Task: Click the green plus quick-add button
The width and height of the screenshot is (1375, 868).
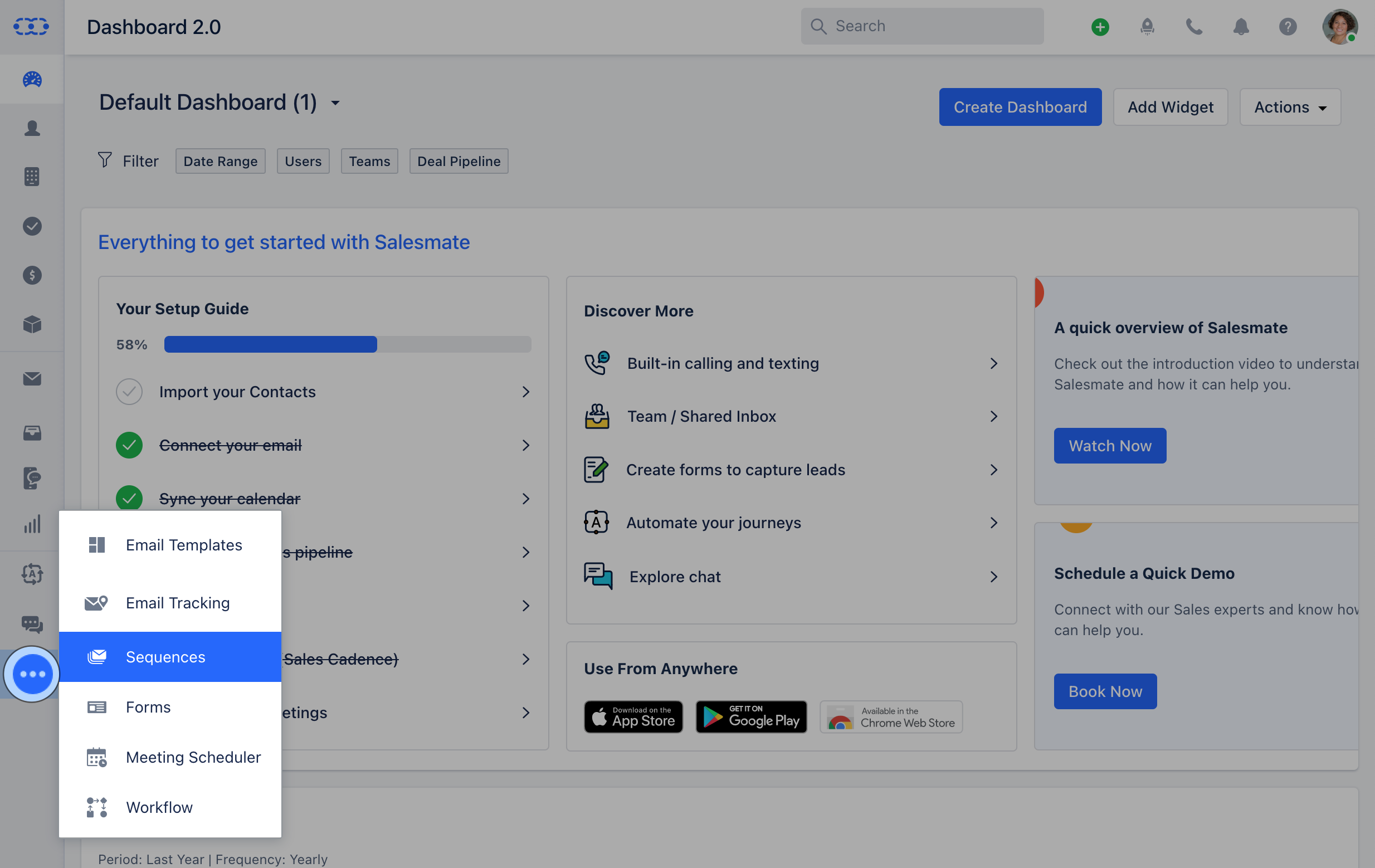Action: coord(1100,26)
